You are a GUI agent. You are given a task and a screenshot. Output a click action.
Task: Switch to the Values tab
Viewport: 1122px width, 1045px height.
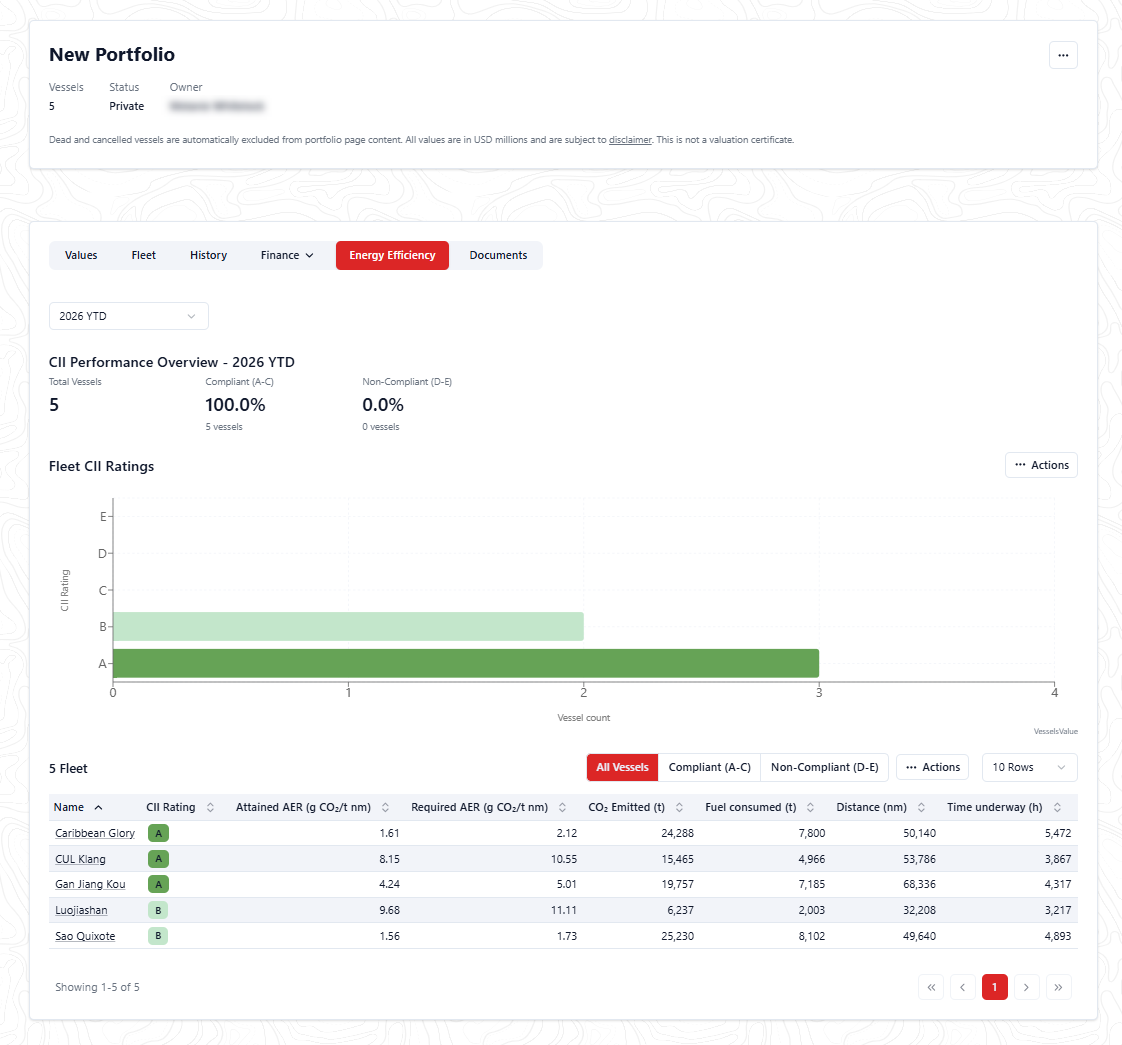(81, 256)
